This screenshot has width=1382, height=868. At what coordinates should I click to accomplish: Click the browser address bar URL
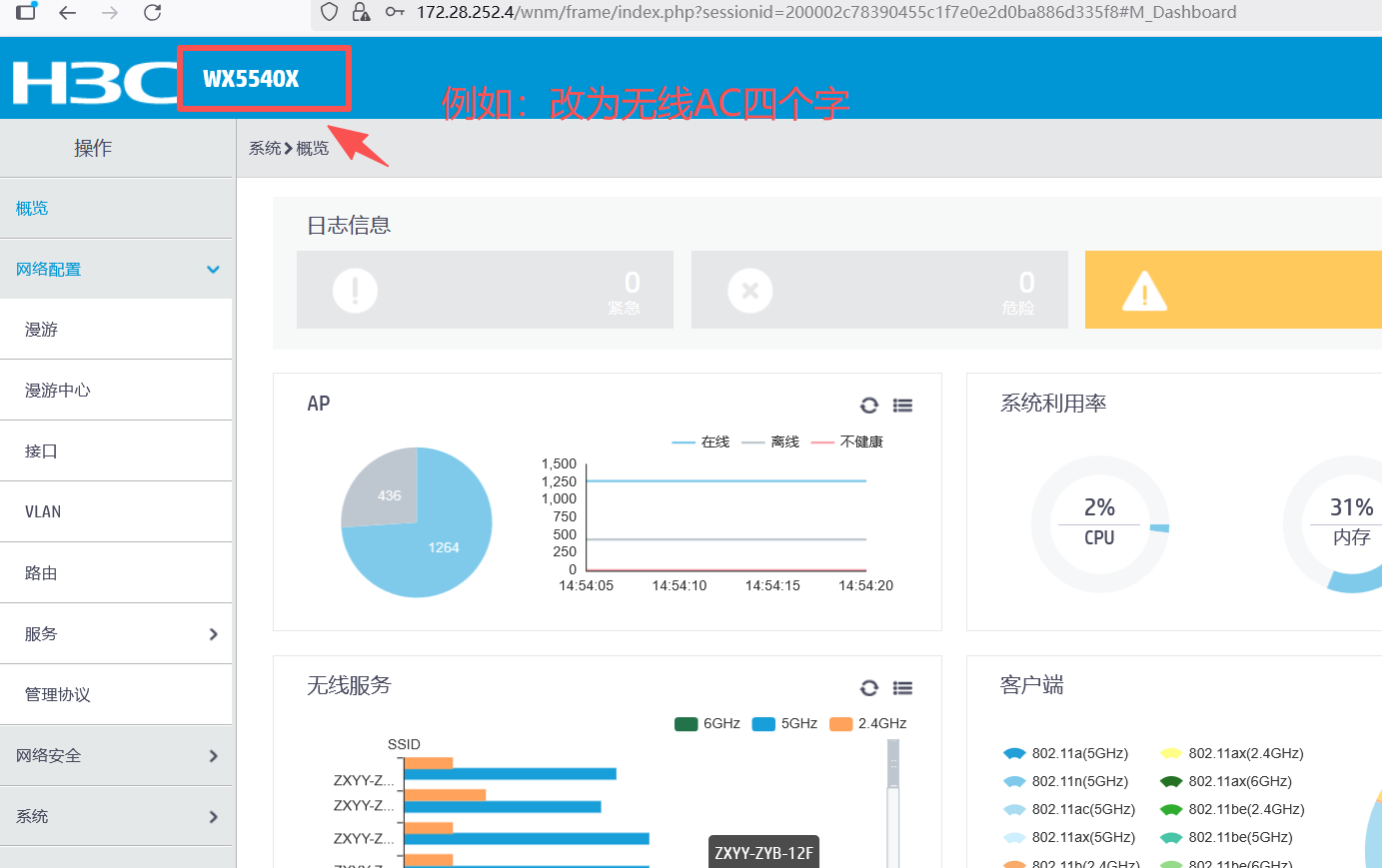click(x=826, y=12)
